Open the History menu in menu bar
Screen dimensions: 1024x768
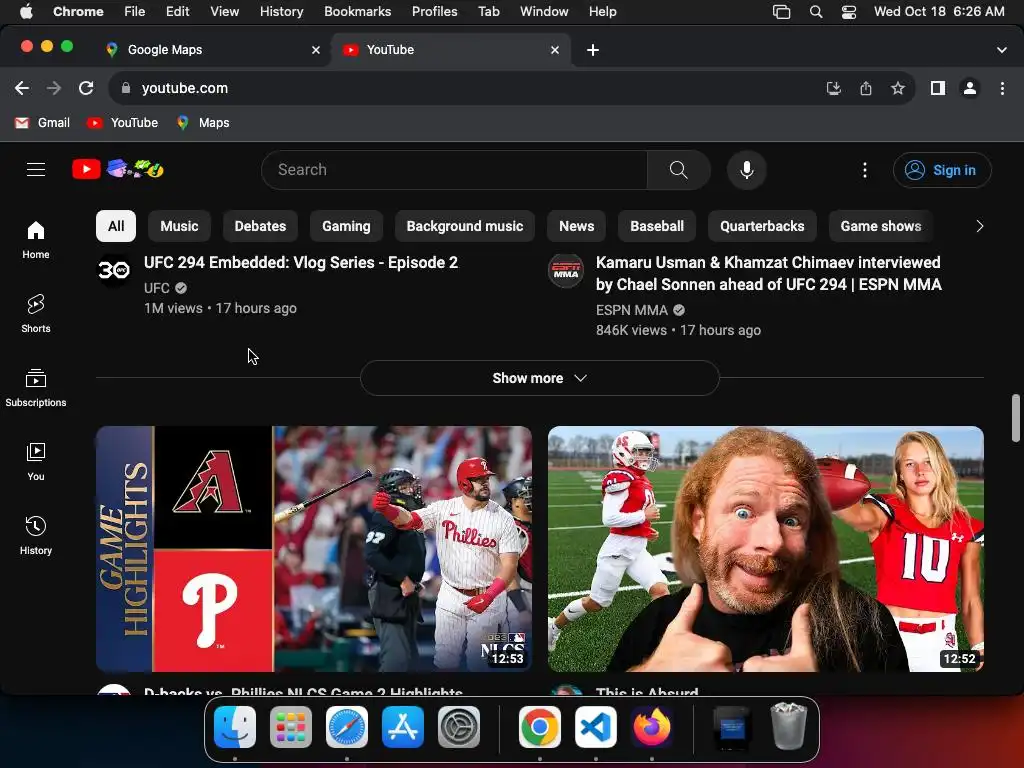pos(281,12)
